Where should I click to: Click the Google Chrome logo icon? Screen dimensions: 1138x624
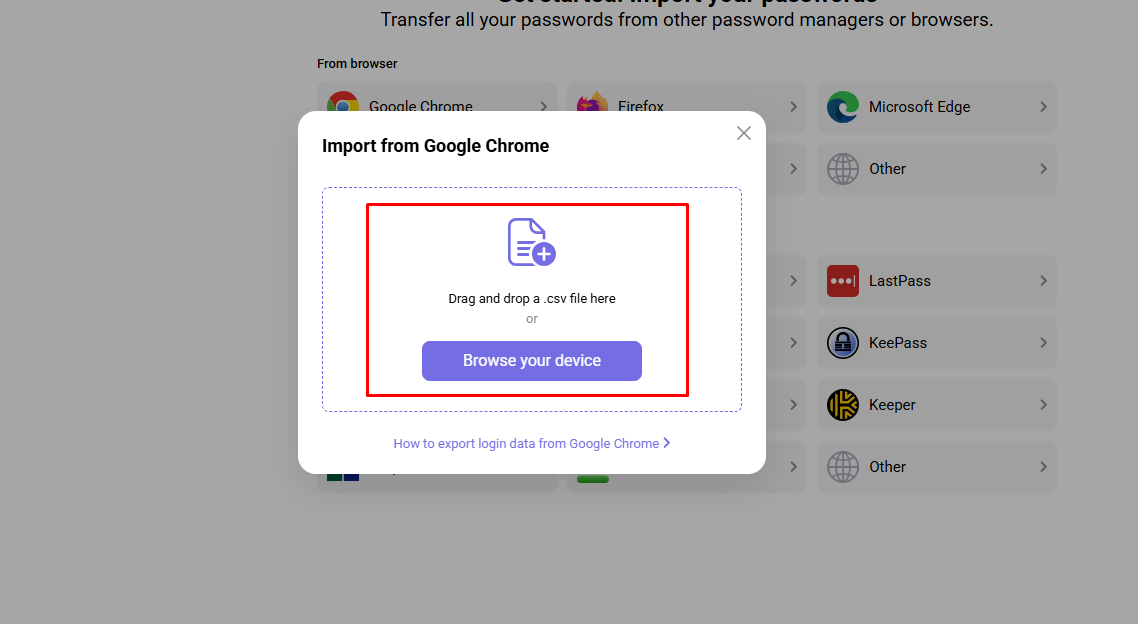tap(342, 104)
